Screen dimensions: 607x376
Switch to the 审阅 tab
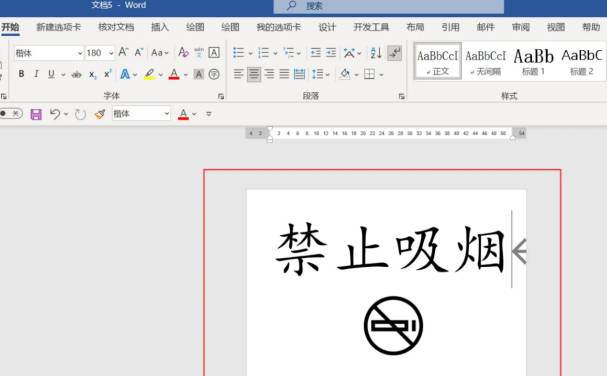pos(521,27)
